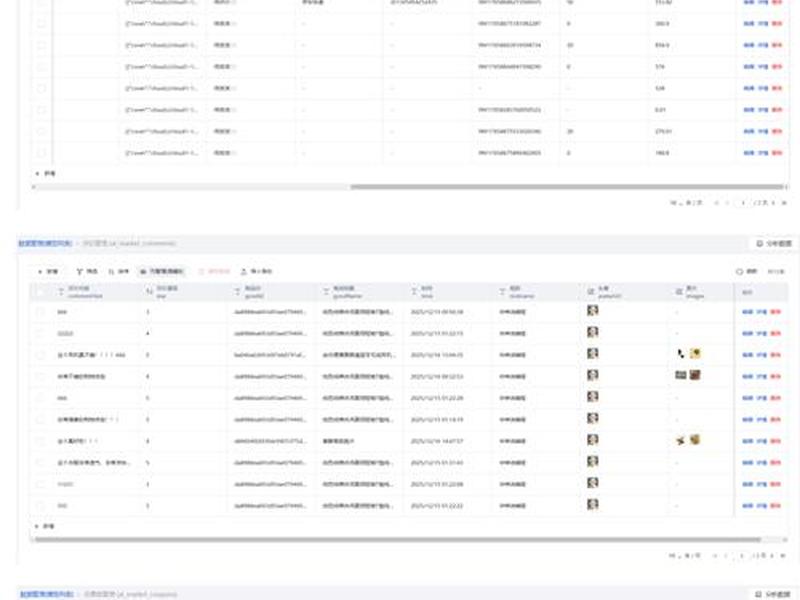Screen dimensions: 800x600
Task: Tick the first row checkbox in the lower table
Action: (x=40, y=312)
